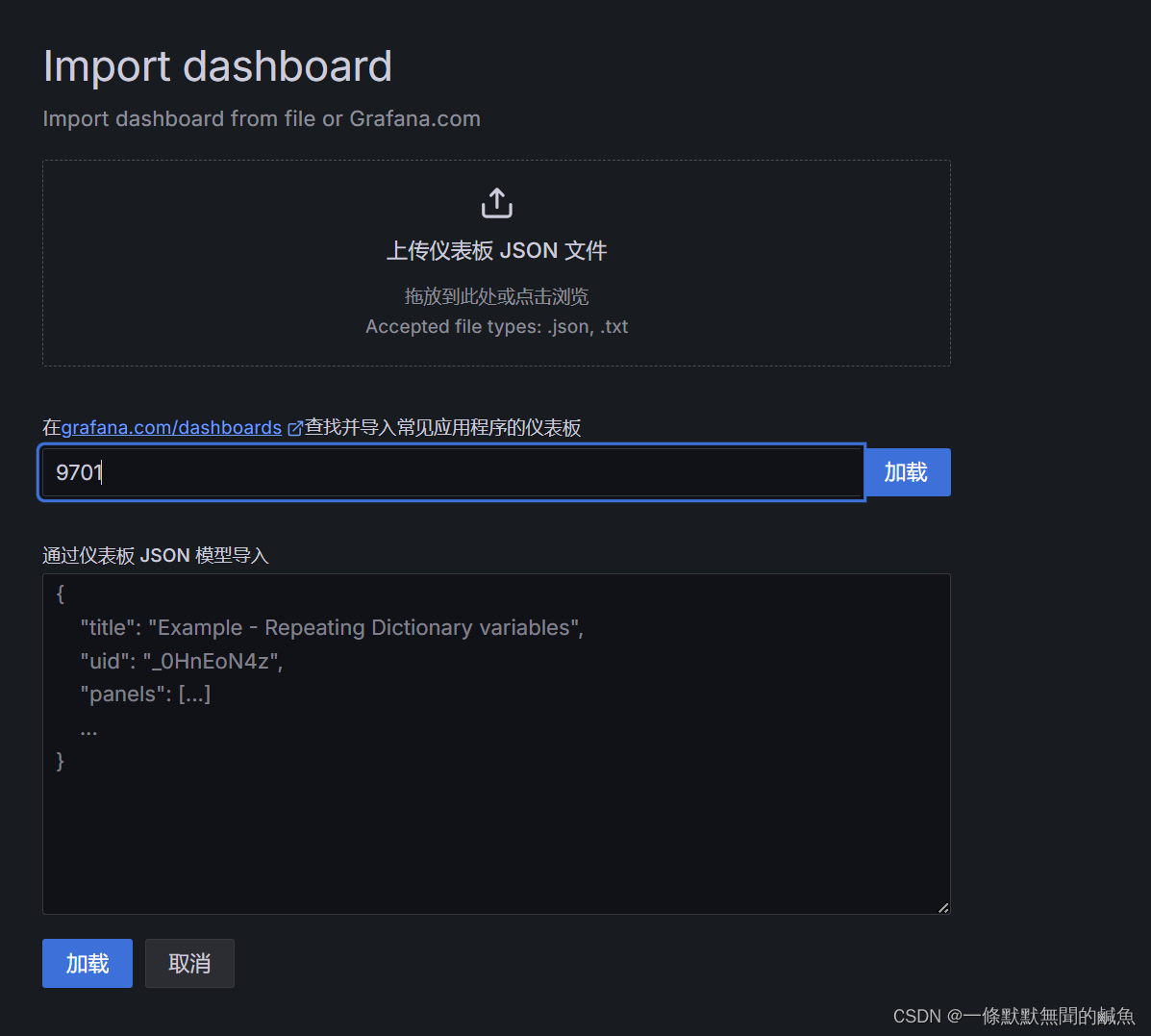Click the 拖放到此处或点击浏览 text
The image size is (1151, 1036).
pyautogui.click(x=496, y=296)
